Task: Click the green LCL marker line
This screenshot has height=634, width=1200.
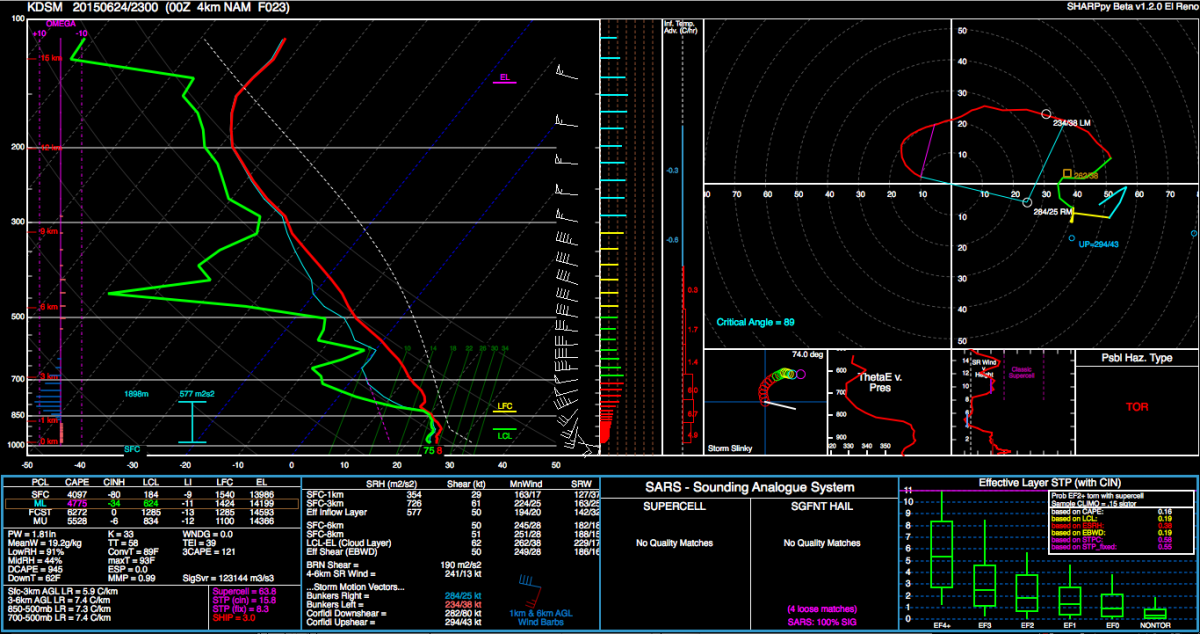Action: (x=503, y=430)
